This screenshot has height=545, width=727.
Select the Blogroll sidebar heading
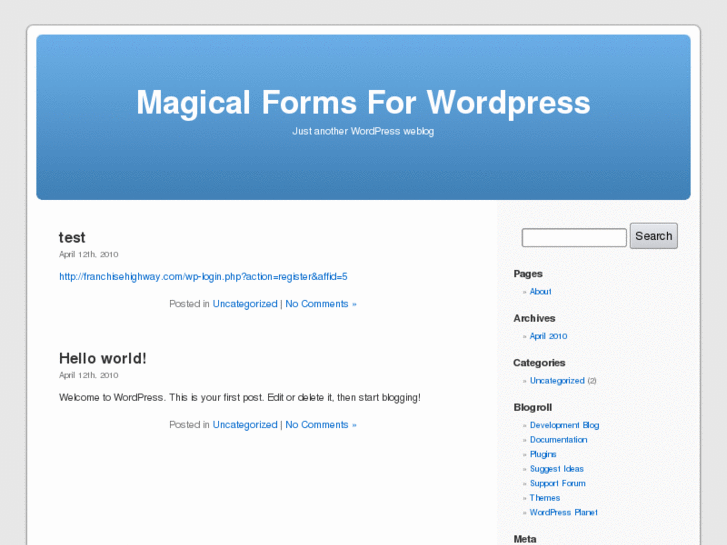(532, 407)
